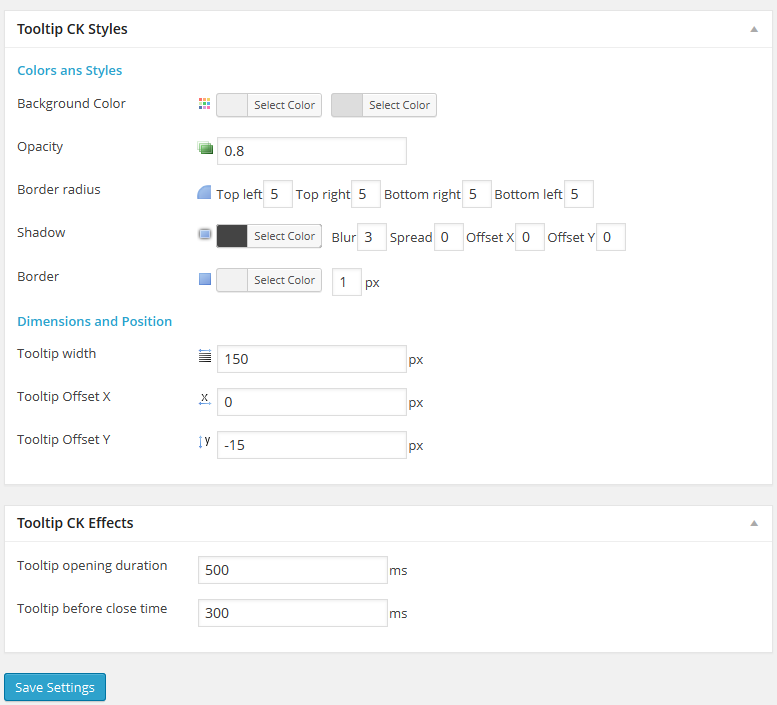Click the Save Settings button
Viewport: 777px width, 705px height.
click(x=55, y=687)
